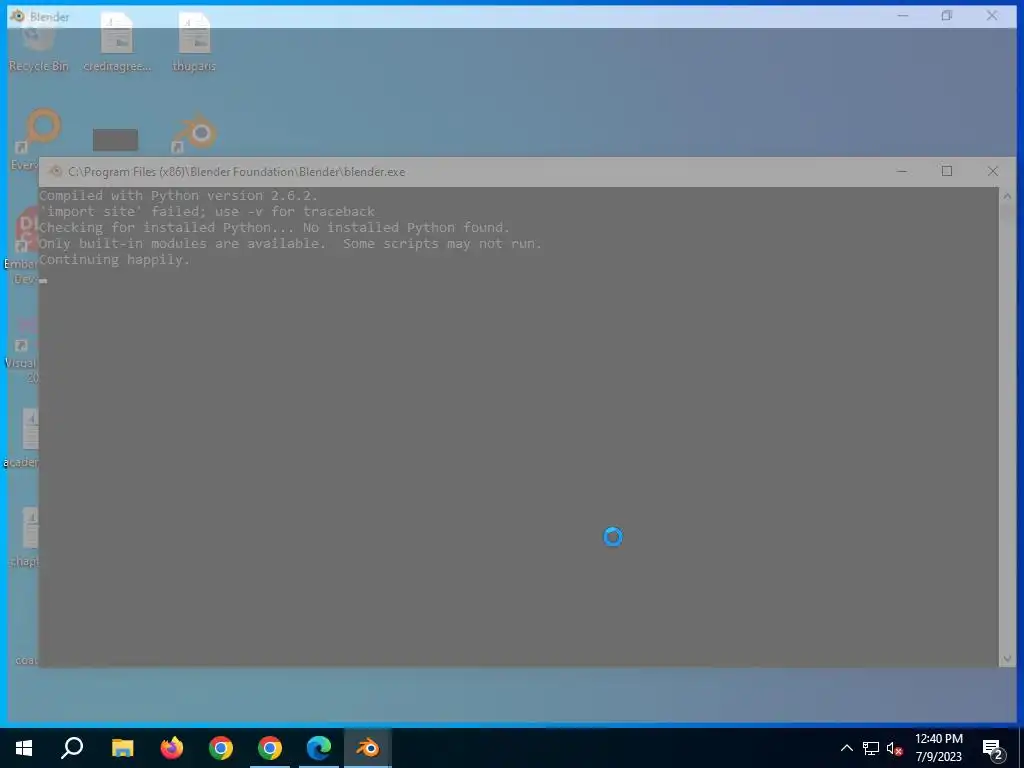This screenshot has width=1024, height=768.
Task: Click the Blender console window title icon
Action: [56, 172]
